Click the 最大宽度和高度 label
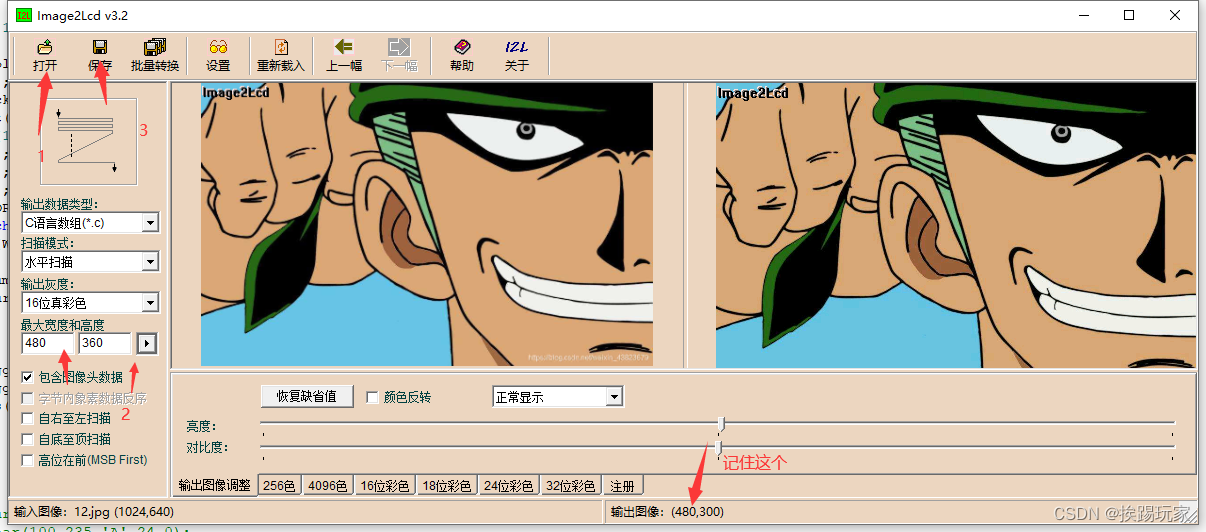The width and height of the screenshot is (1206, 532). pos(62,325)
